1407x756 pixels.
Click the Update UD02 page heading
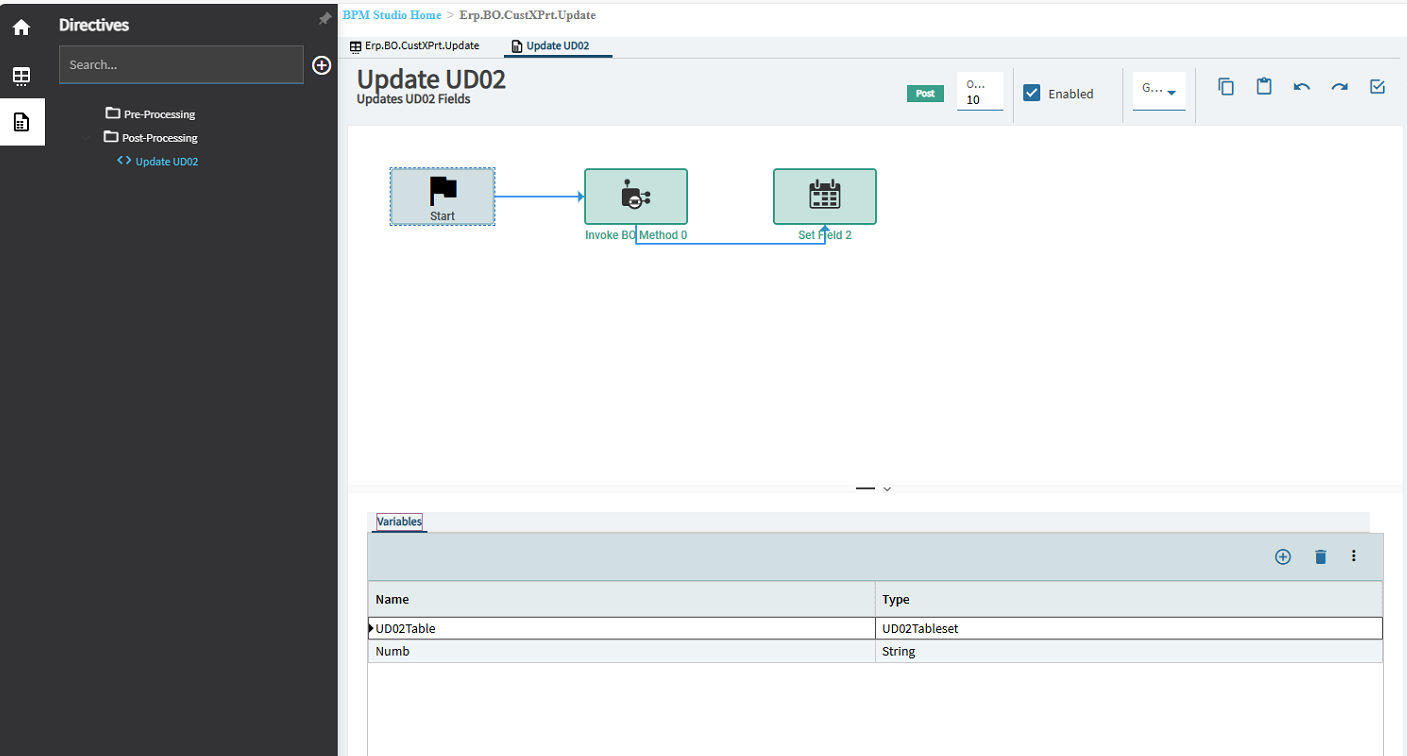[431, 79]
